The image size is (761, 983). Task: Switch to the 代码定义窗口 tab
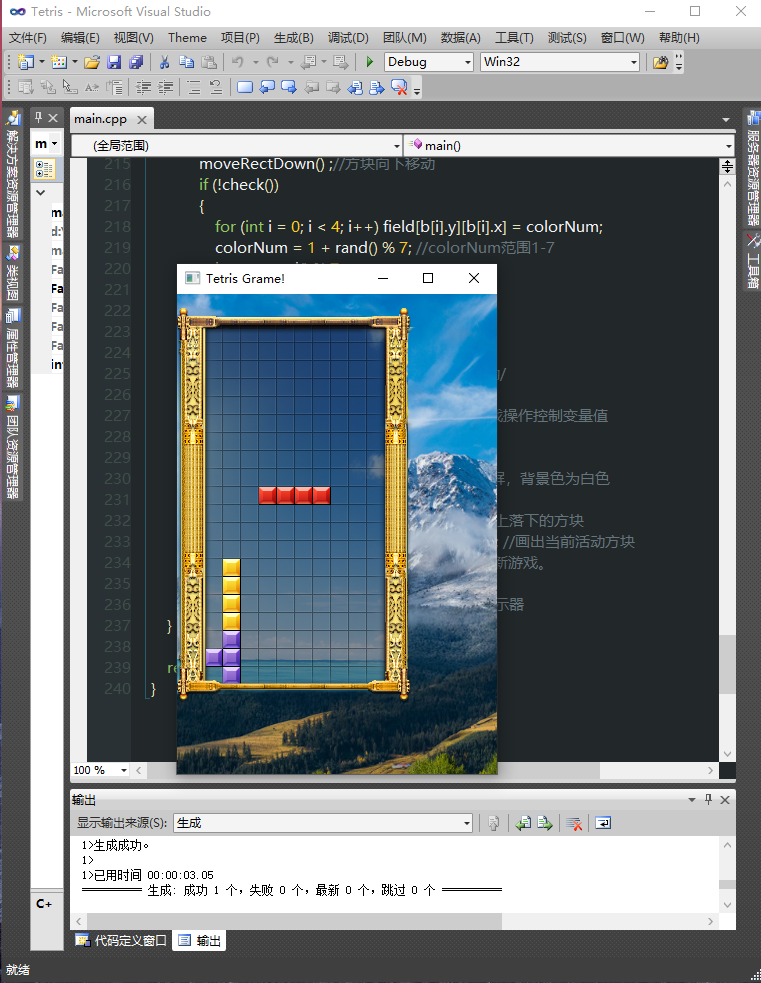point(122,940)
